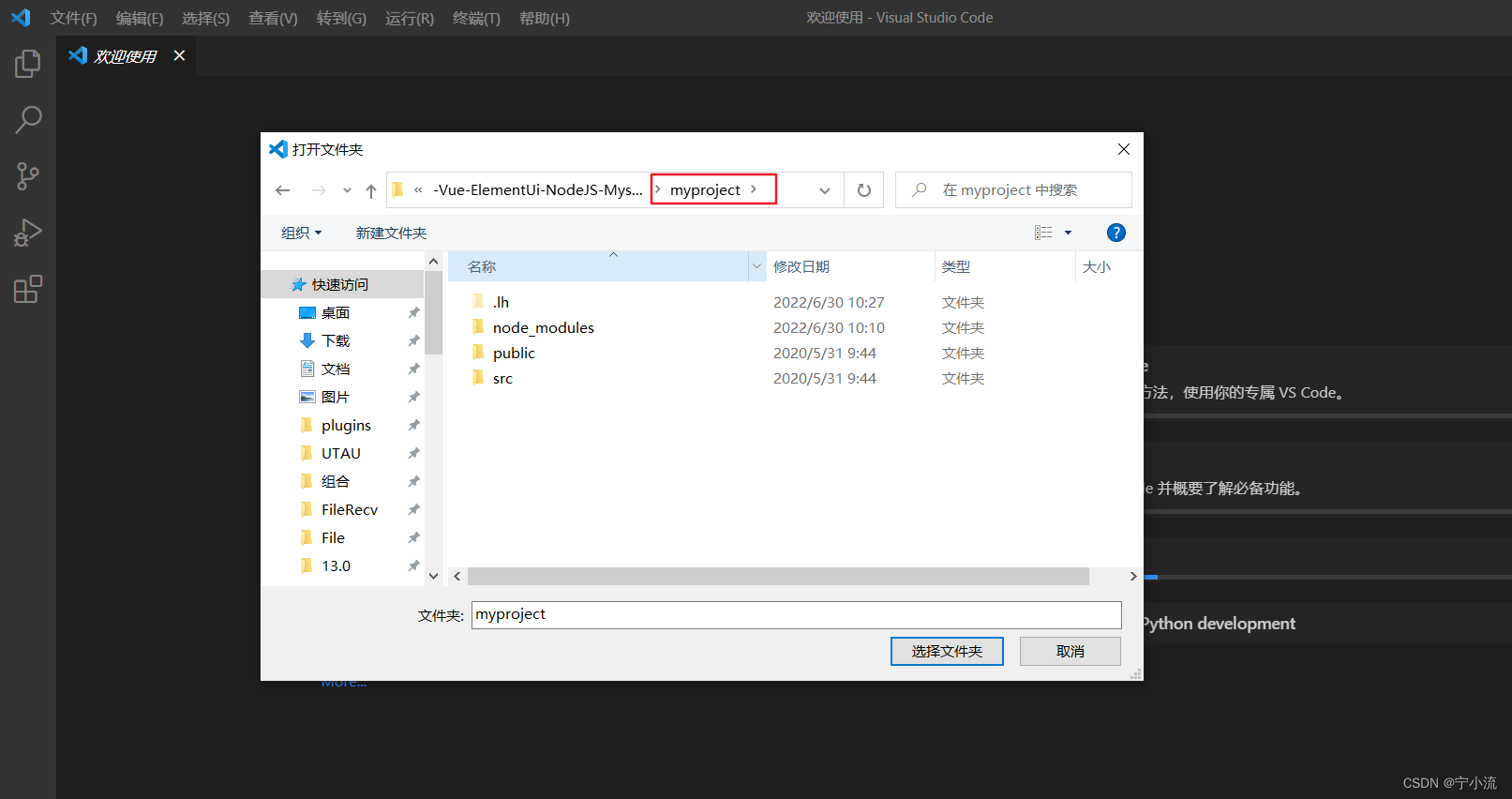This screenshot has height=799, width=1512.
Task: Expand the address bar history dropdown
Action: click(825, 190)
